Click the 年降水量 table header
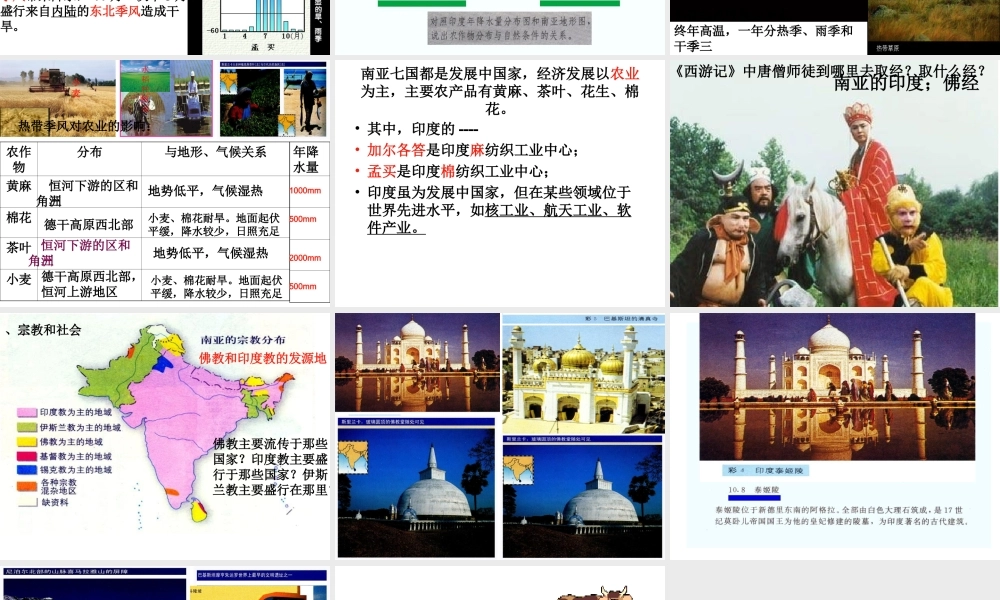 [x=309, y=159]
